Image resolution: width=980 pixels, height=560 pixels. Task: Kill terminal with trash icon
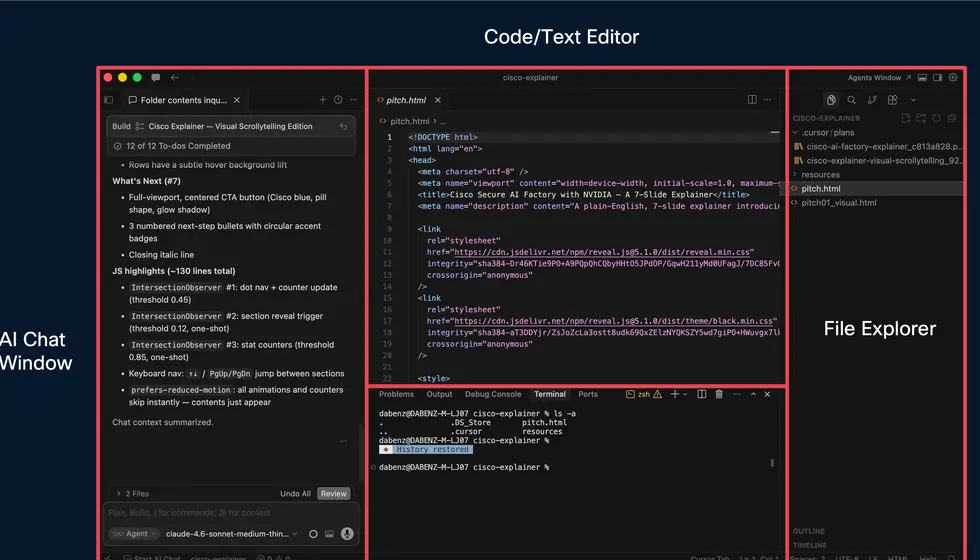pyautogui.click(x=719, y=394)
